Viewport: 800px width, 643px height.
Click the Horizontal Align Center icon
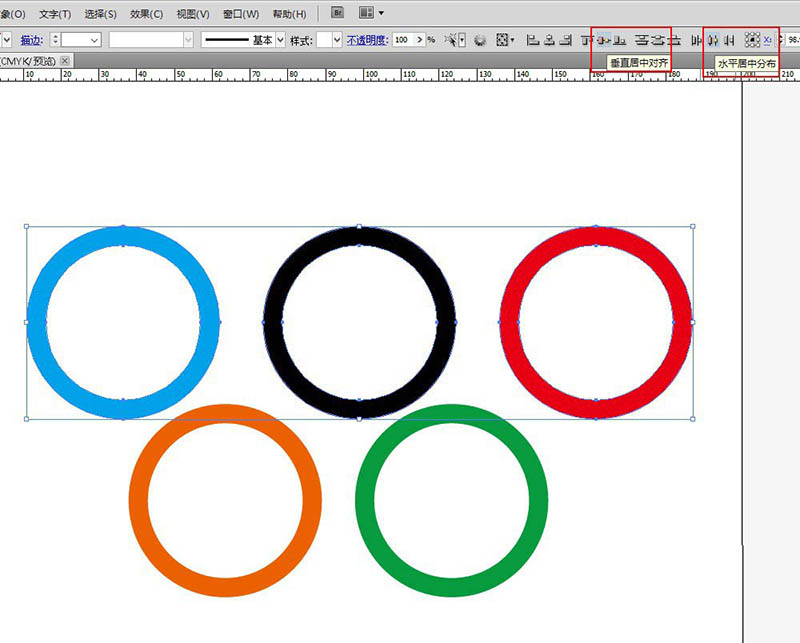pyautogui.click(x=549, y=40)
